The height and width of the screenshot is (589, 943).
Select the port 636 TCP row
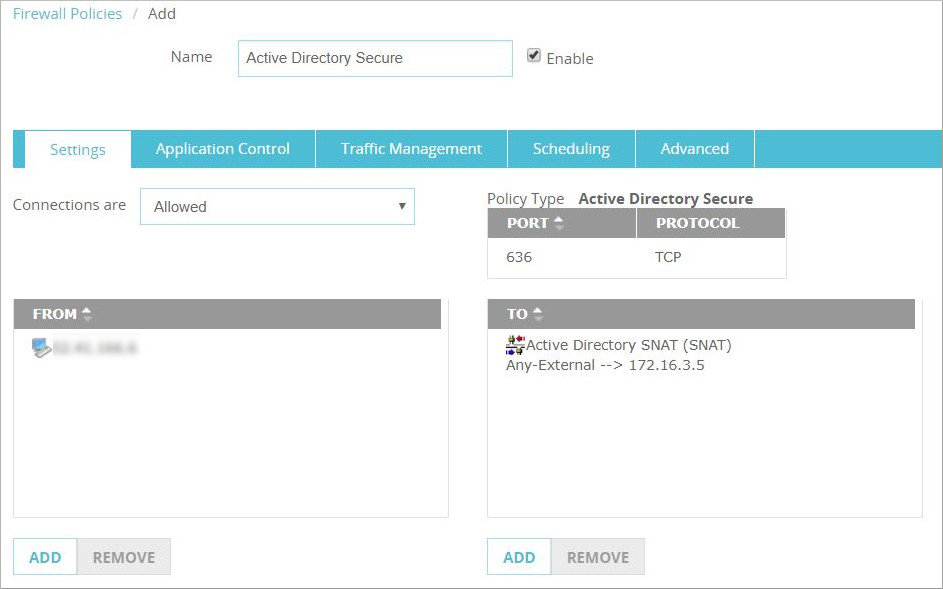pos(636,257)
